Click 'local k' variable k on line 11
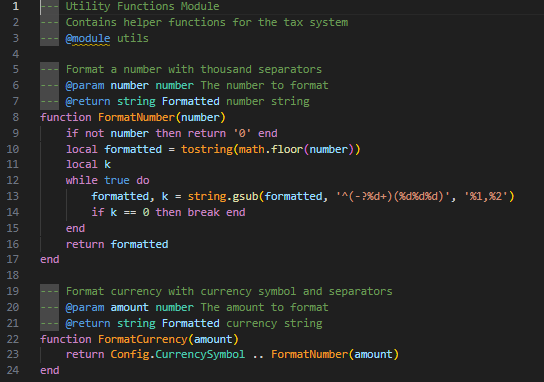Viewport: 544px width, 382px height. (107, 164)
